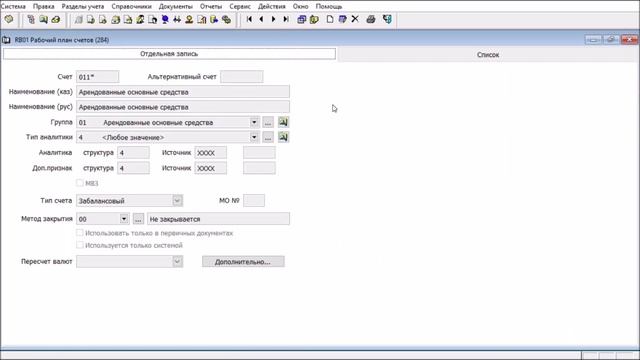
Task: Toggle 'Используется только системой' checkbox
Action: pos(80,245)
